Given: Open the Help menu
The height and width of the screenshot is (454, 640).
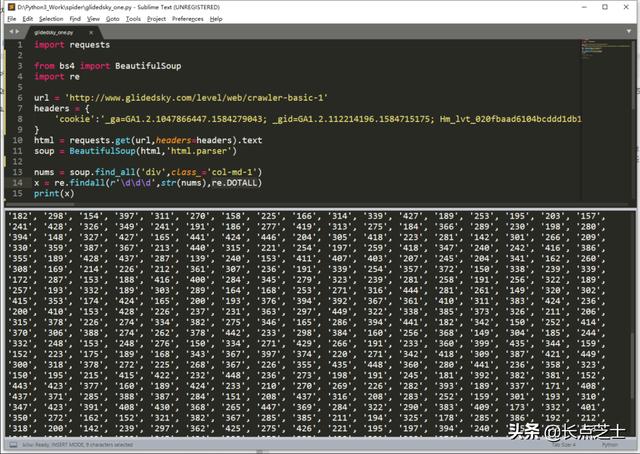Looking at the screenshot, I should (x=216, y=19).
